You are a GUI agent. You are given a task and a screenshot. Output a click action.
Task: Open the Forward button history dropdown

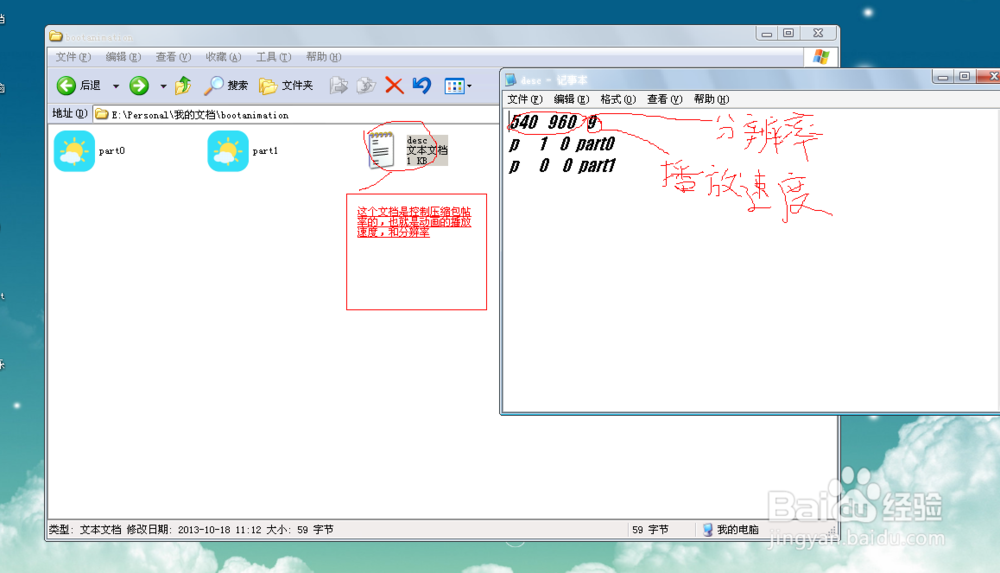click(x=163, y=86)
